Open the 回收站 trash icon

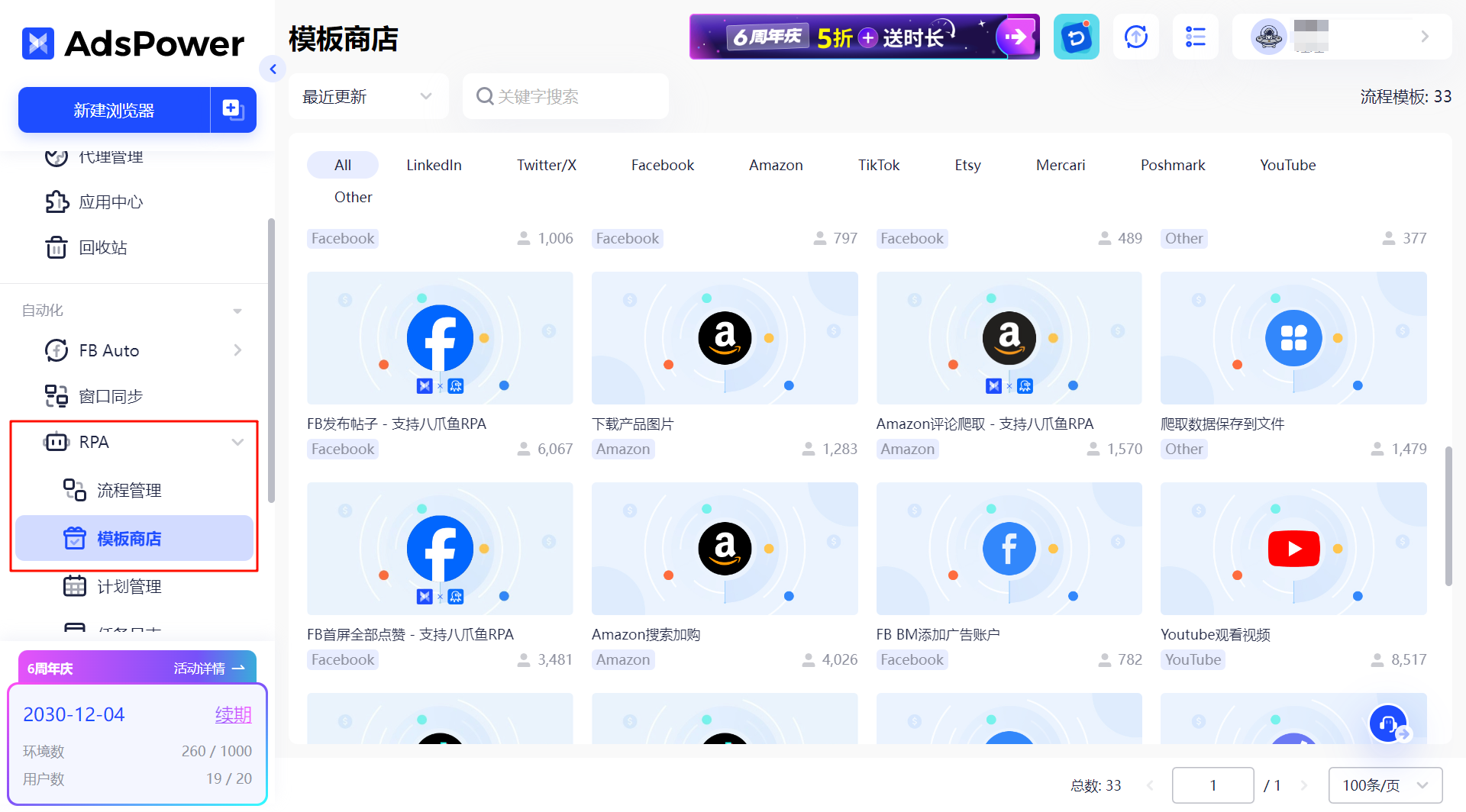(x=57, y=247)
